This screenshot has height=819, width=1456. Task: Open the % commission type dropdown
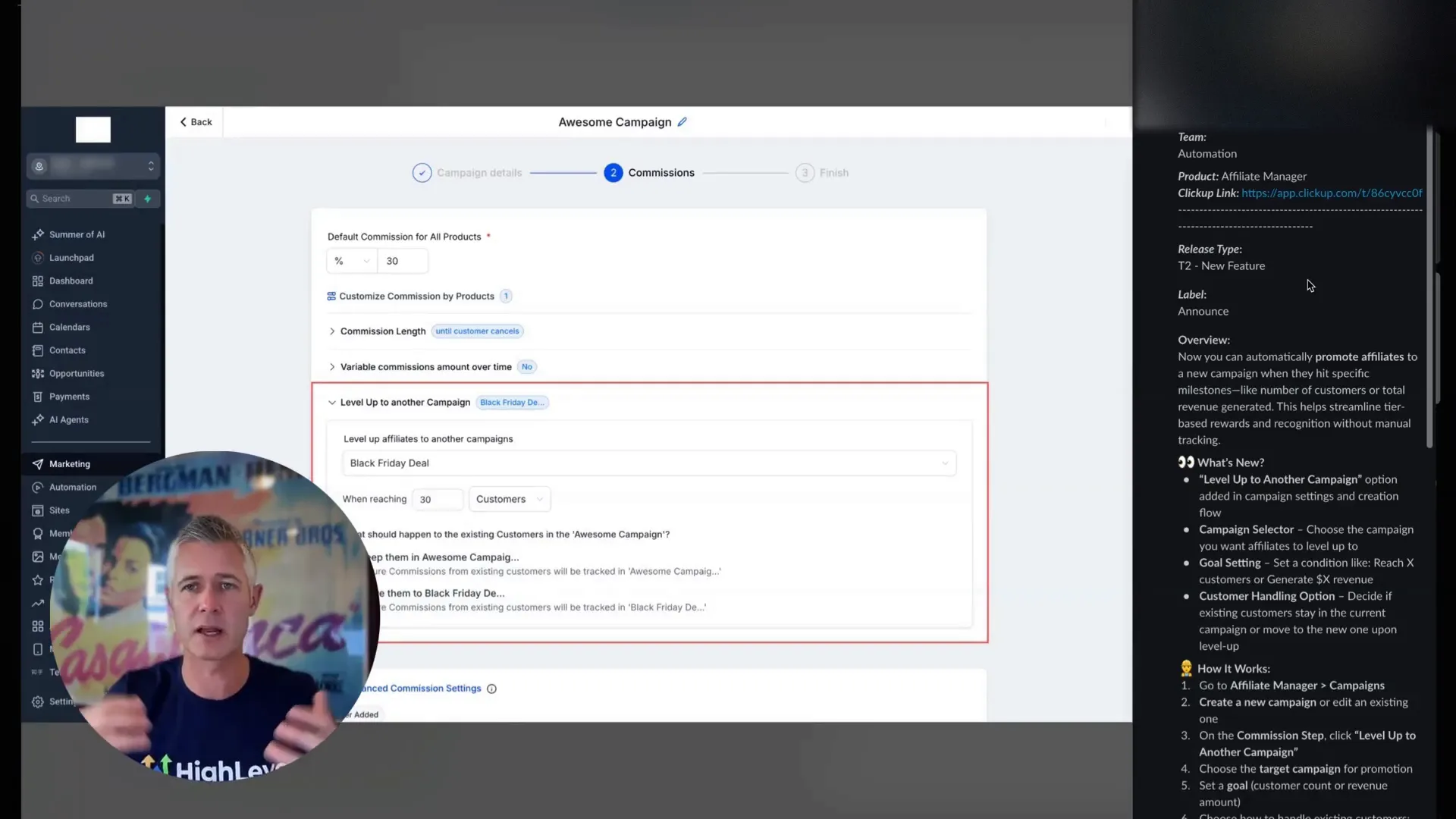click(x=352, y=261)
